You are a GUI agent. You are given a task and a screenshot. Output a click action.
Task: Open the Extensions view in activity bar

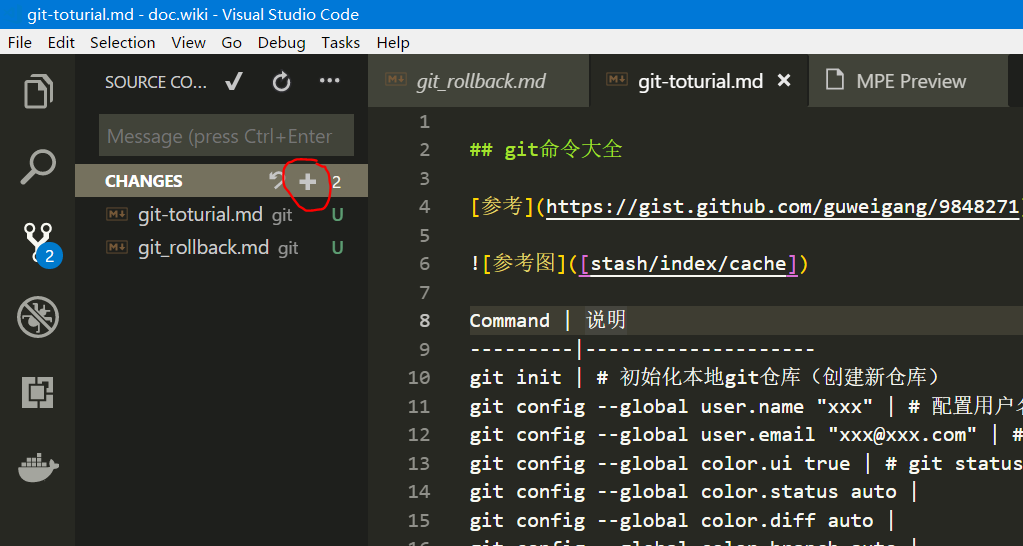tap(38, 393)
